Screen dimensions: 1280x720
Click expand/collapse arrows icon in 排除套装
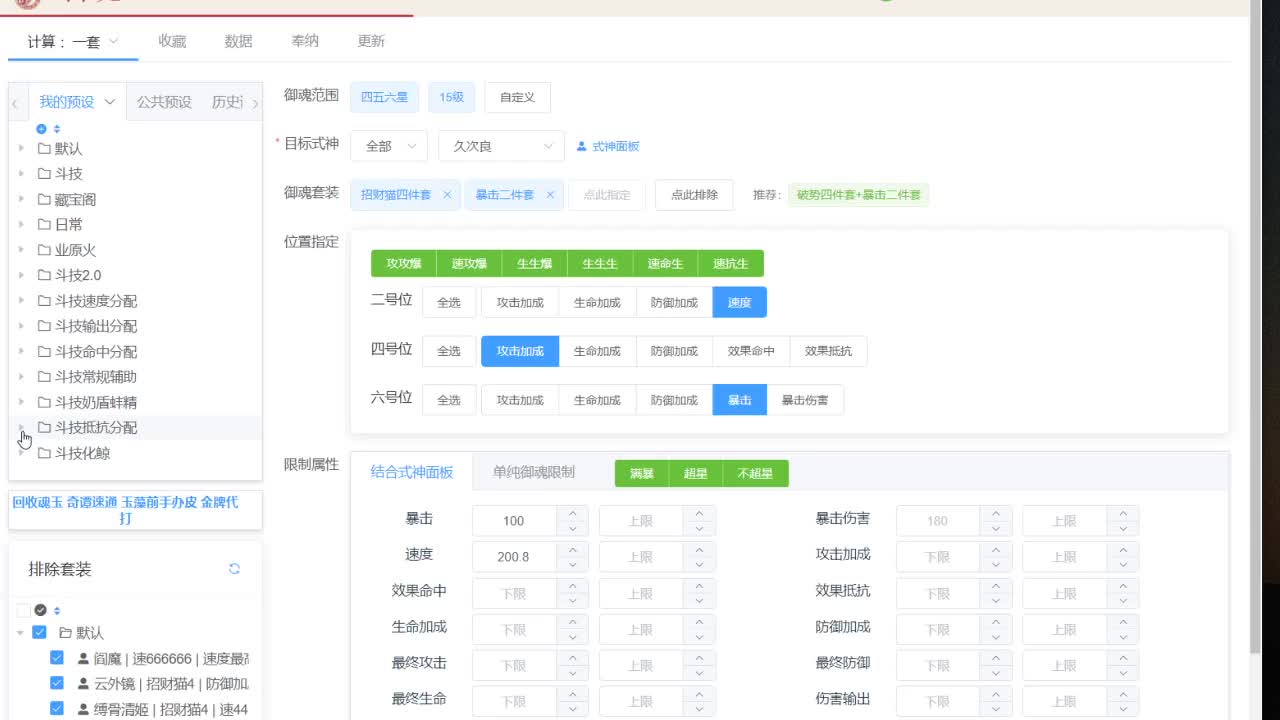pyautogui.click(x=57, y=610)
